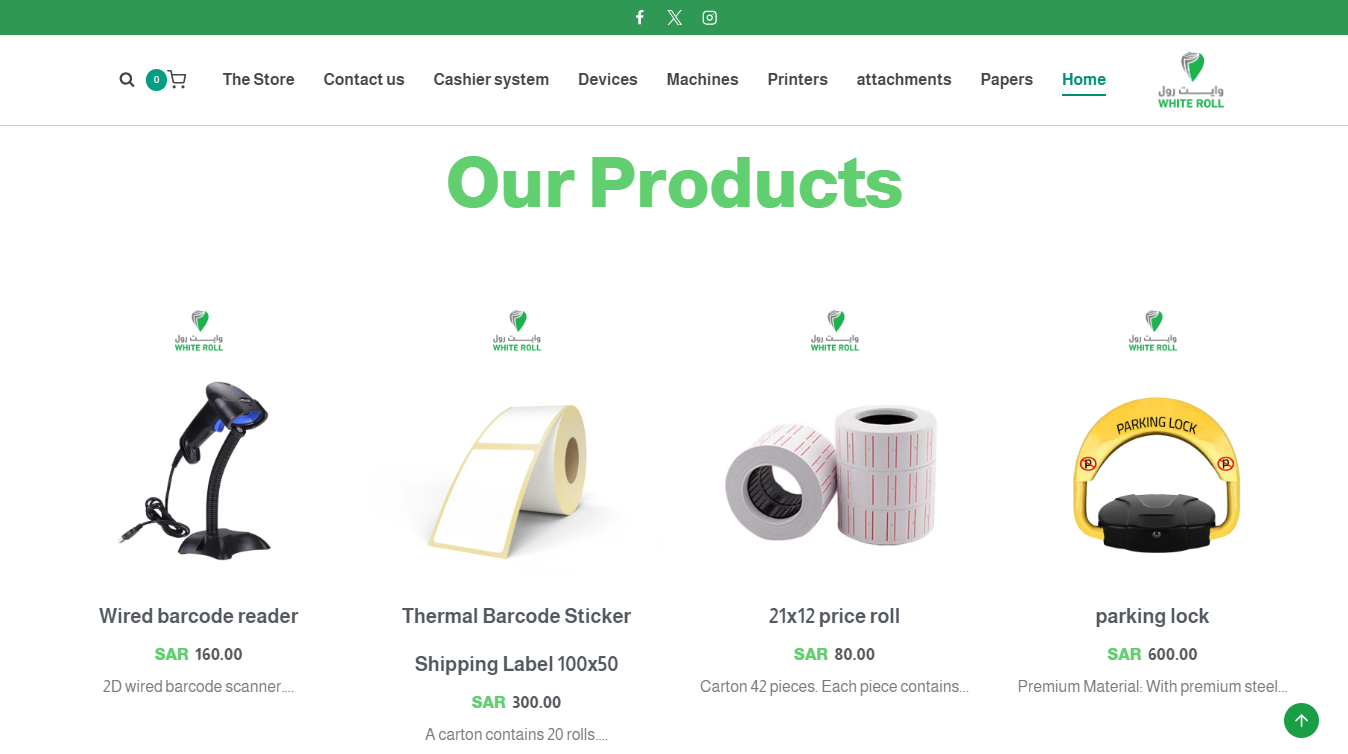Open the Cashier system menu

click(x=491, y=79)
